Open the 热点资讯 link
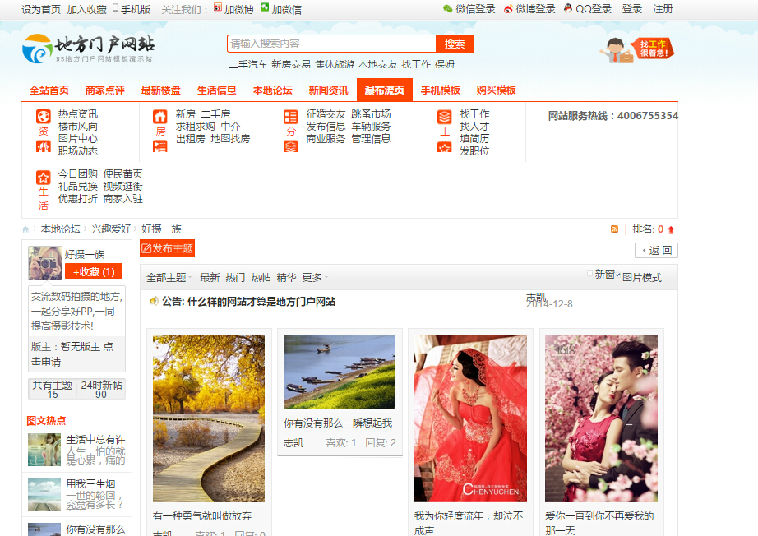 (x=78, y=114)
